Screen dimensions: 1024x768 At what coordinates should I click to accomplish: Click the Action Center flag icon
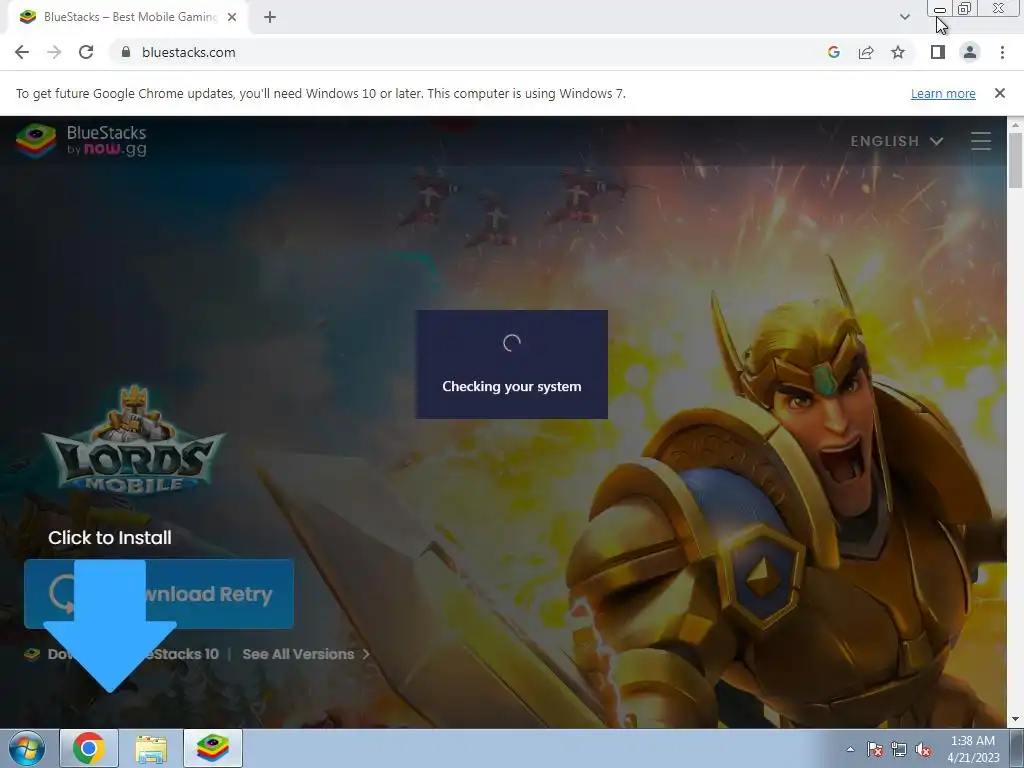(x=875, y=749)
